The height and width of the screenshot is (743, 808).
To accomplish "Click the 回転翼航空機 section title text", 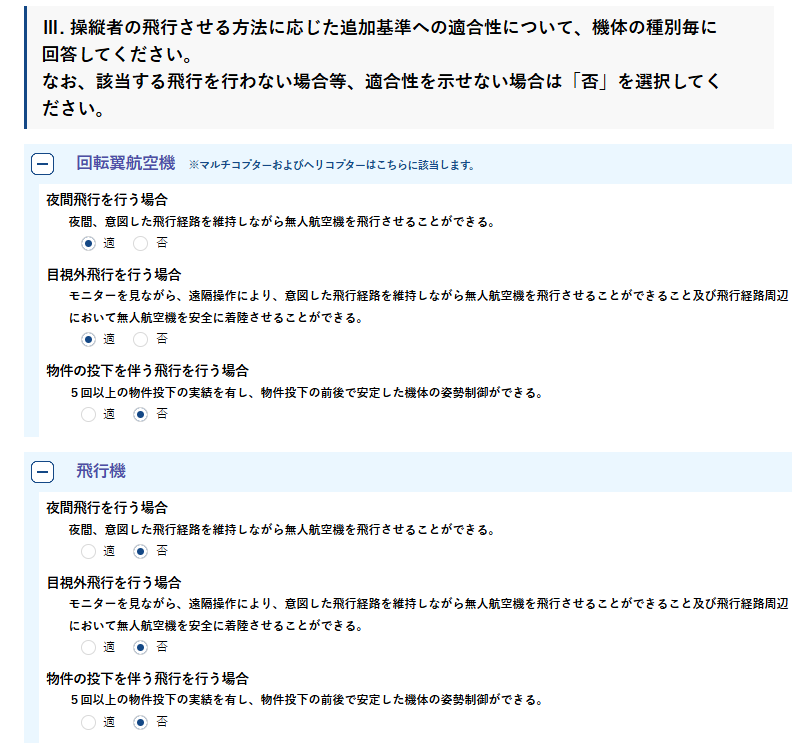I will pyautogui.click(x=126, y=163).
